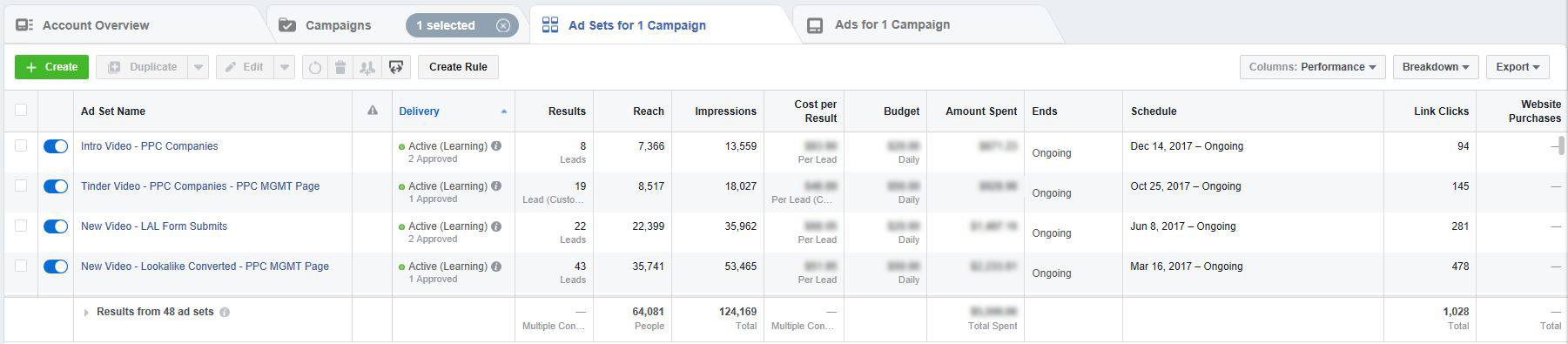The width and height of the screenshot is (1568, 344).
Task: Click info icon beside Results from 48 ad sets
Action: (225, 312)
